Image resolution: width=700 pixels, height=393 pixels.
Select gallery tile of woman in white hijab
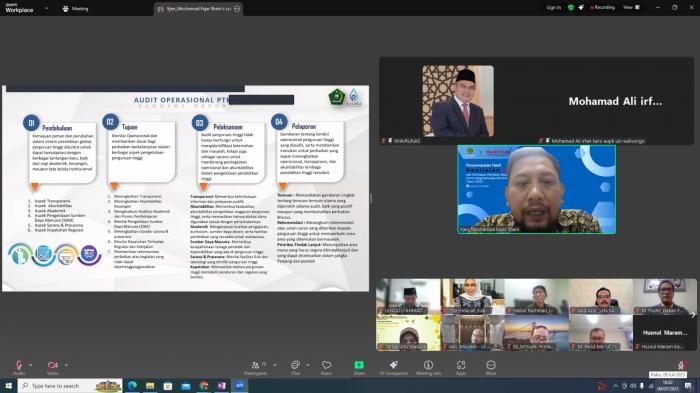point(472,297)
